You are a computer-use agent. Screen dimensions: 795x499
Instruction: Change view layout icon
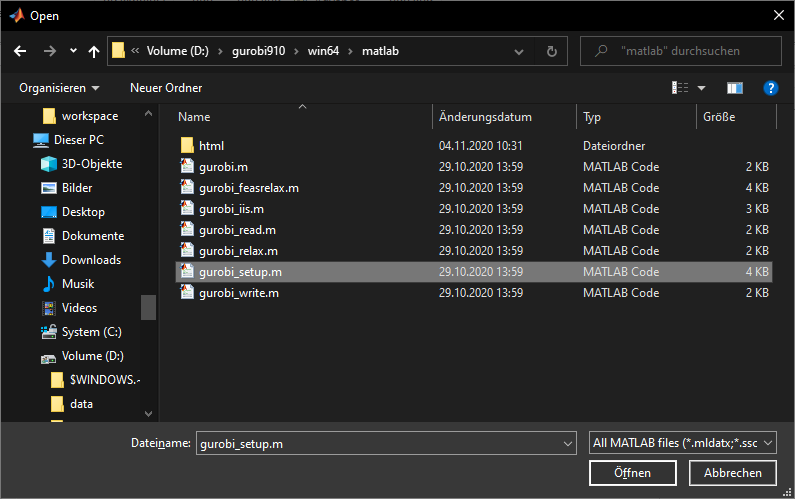click(680, 88)
